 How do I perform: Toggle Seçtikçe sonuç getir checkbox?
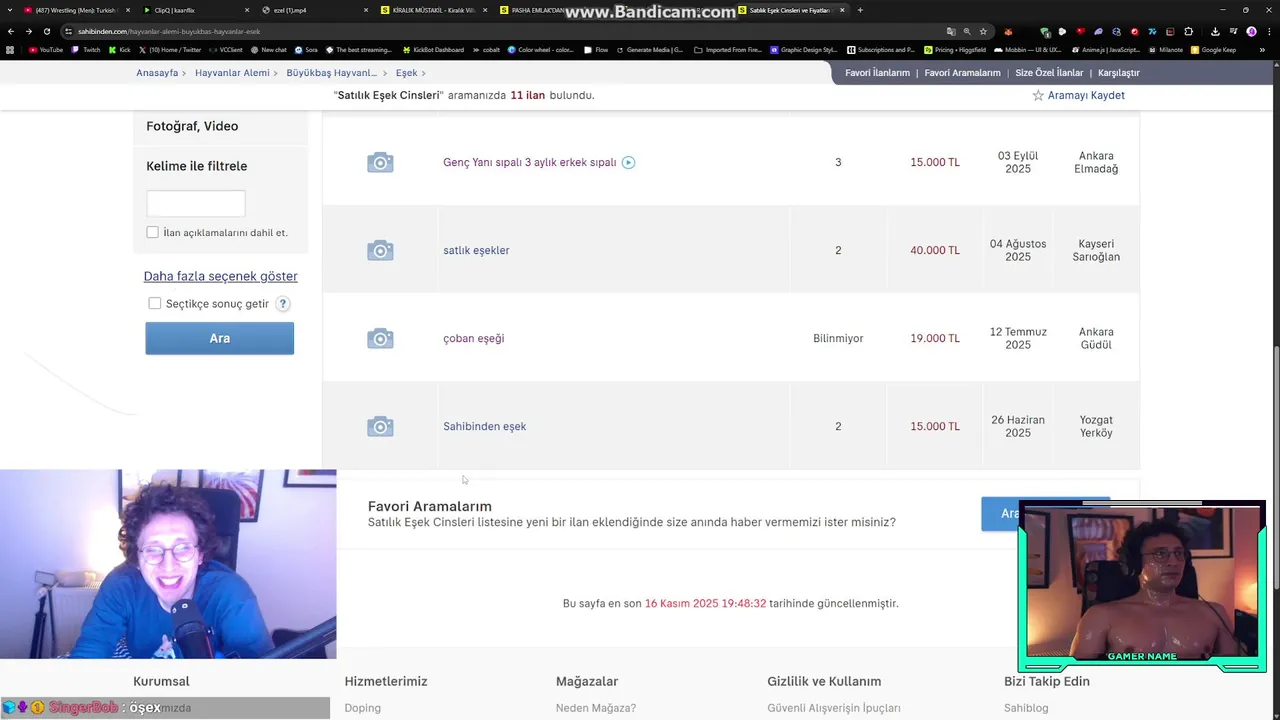[154, 304]
